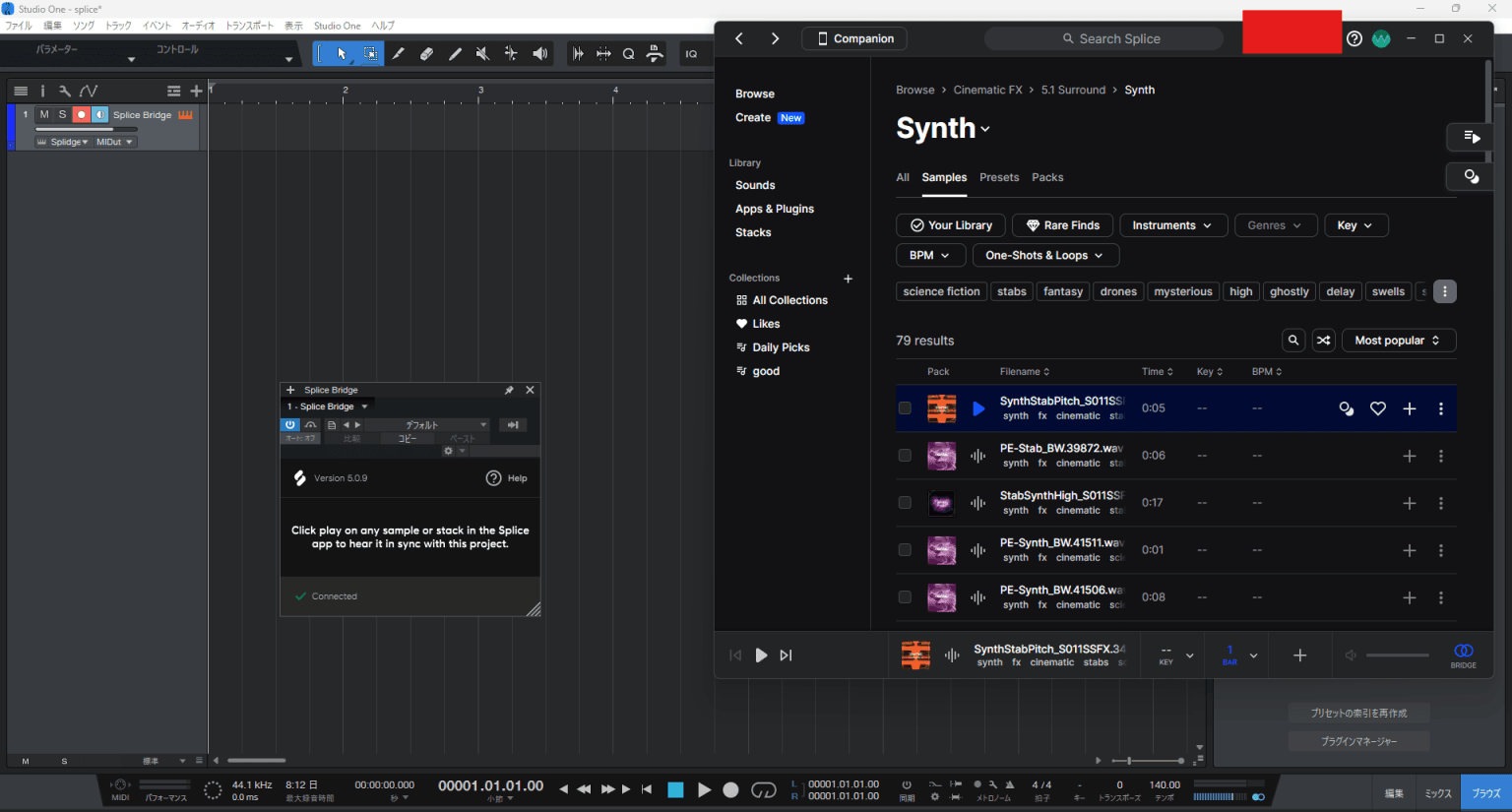Select the Listen tool speaker icon
Viewport: 1512px width, 812px height.
tap(539, 53)
